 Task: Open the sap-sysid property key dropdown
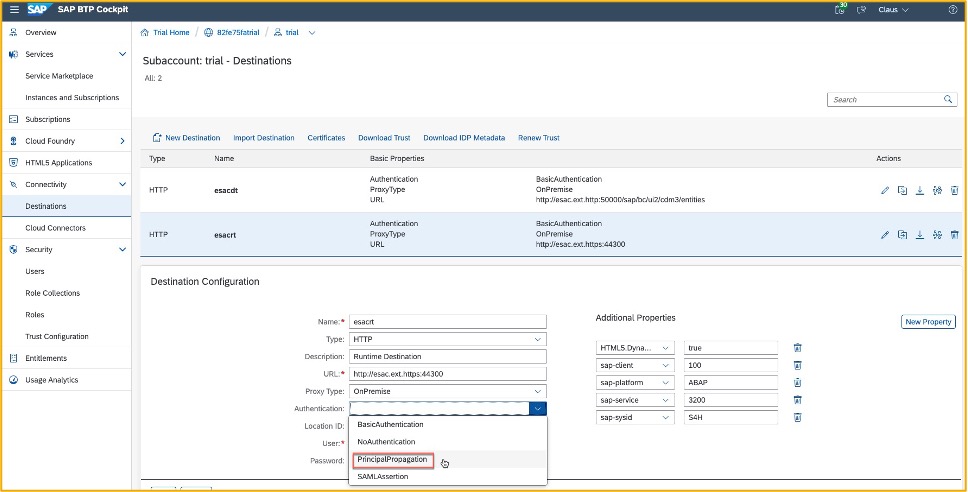[x=666, y=417]
